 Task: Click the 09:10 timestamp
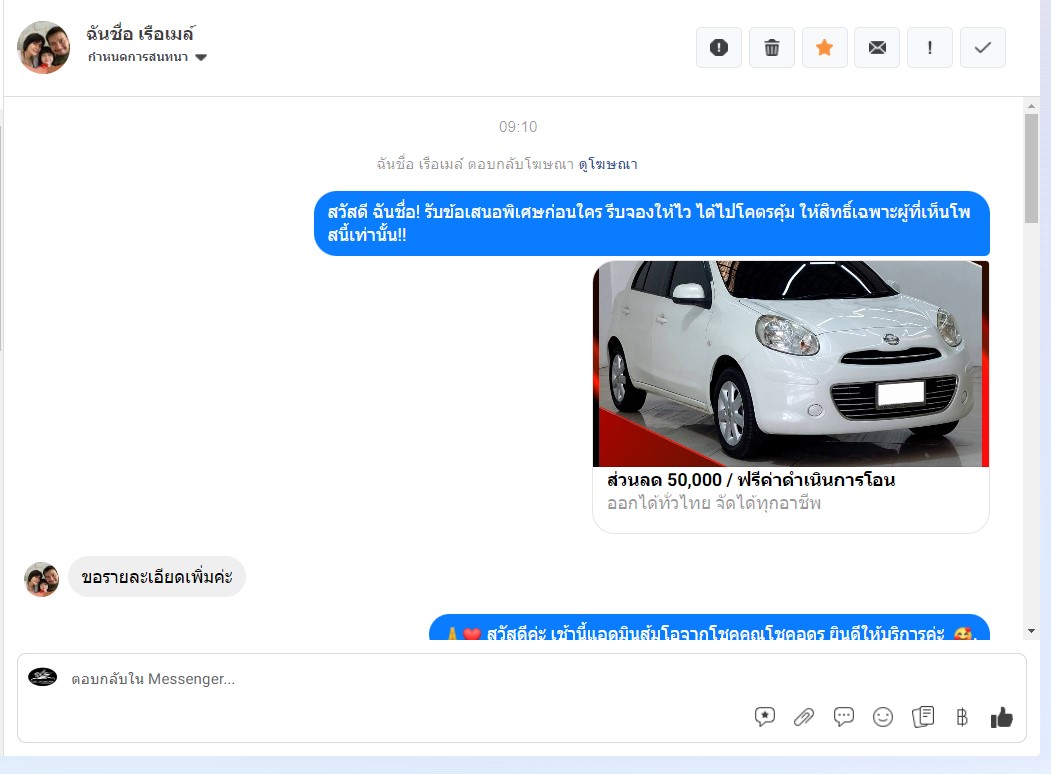tap(518, 127)
